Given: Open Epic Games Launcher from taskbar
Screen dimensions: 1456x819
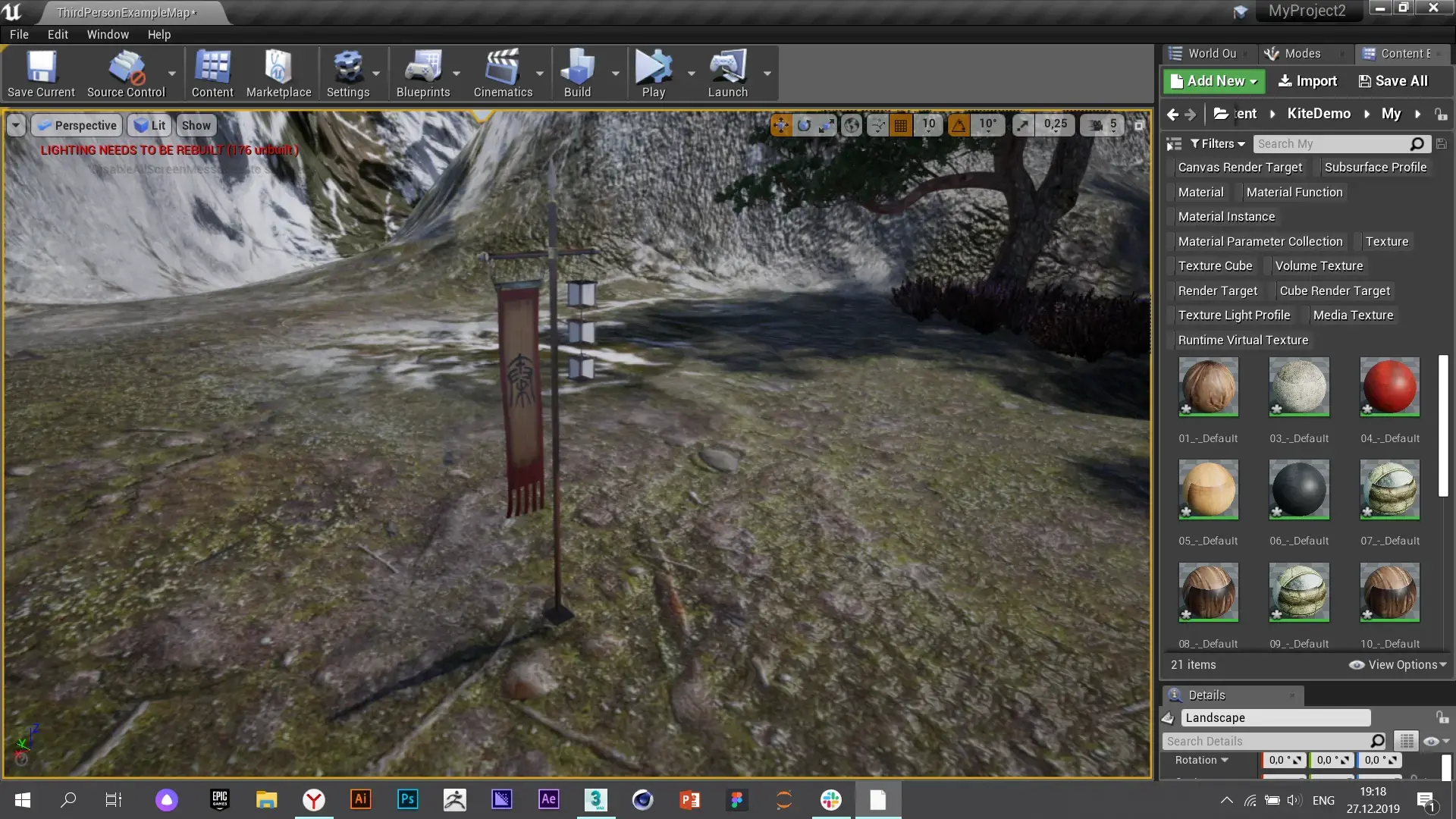Looking at the screenshot, I should click(219, 799).
